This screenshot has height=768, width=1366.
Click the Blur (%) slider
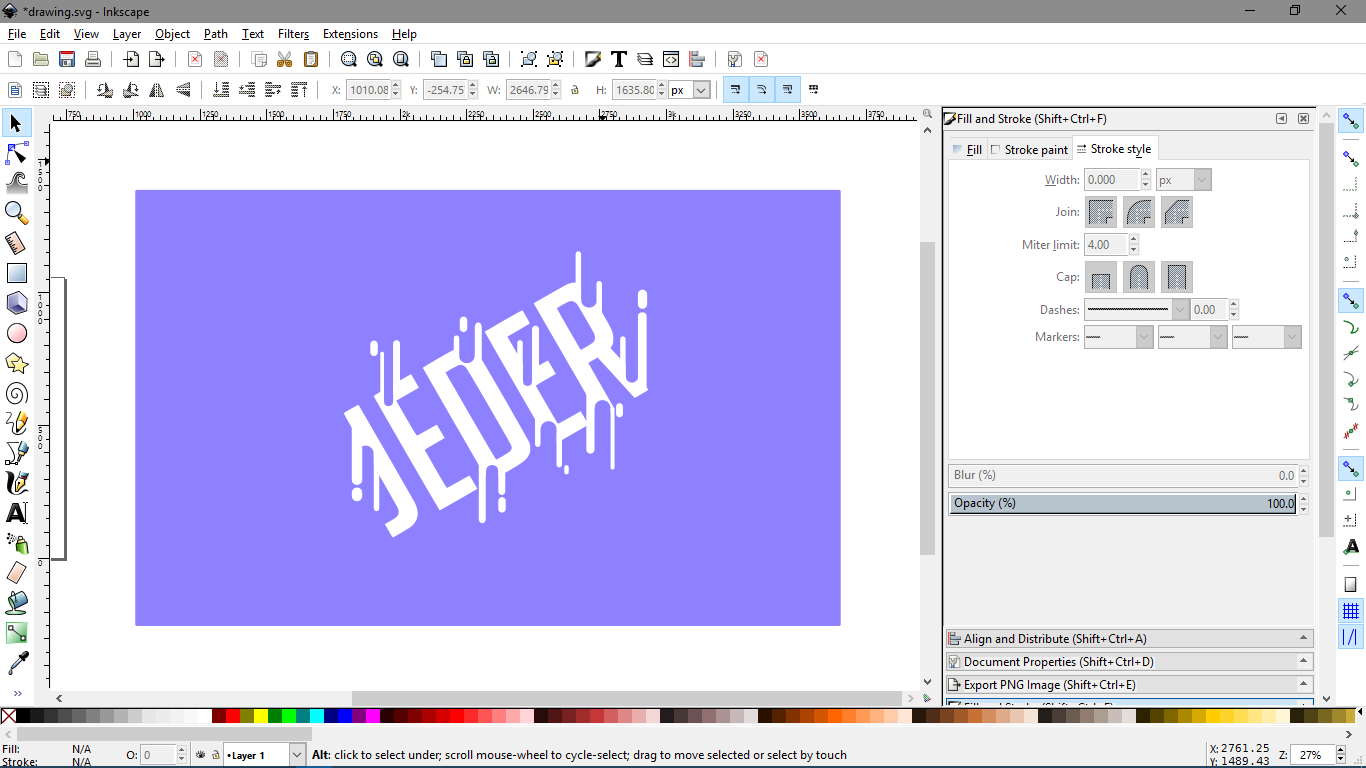click(x=1123, y=475)
